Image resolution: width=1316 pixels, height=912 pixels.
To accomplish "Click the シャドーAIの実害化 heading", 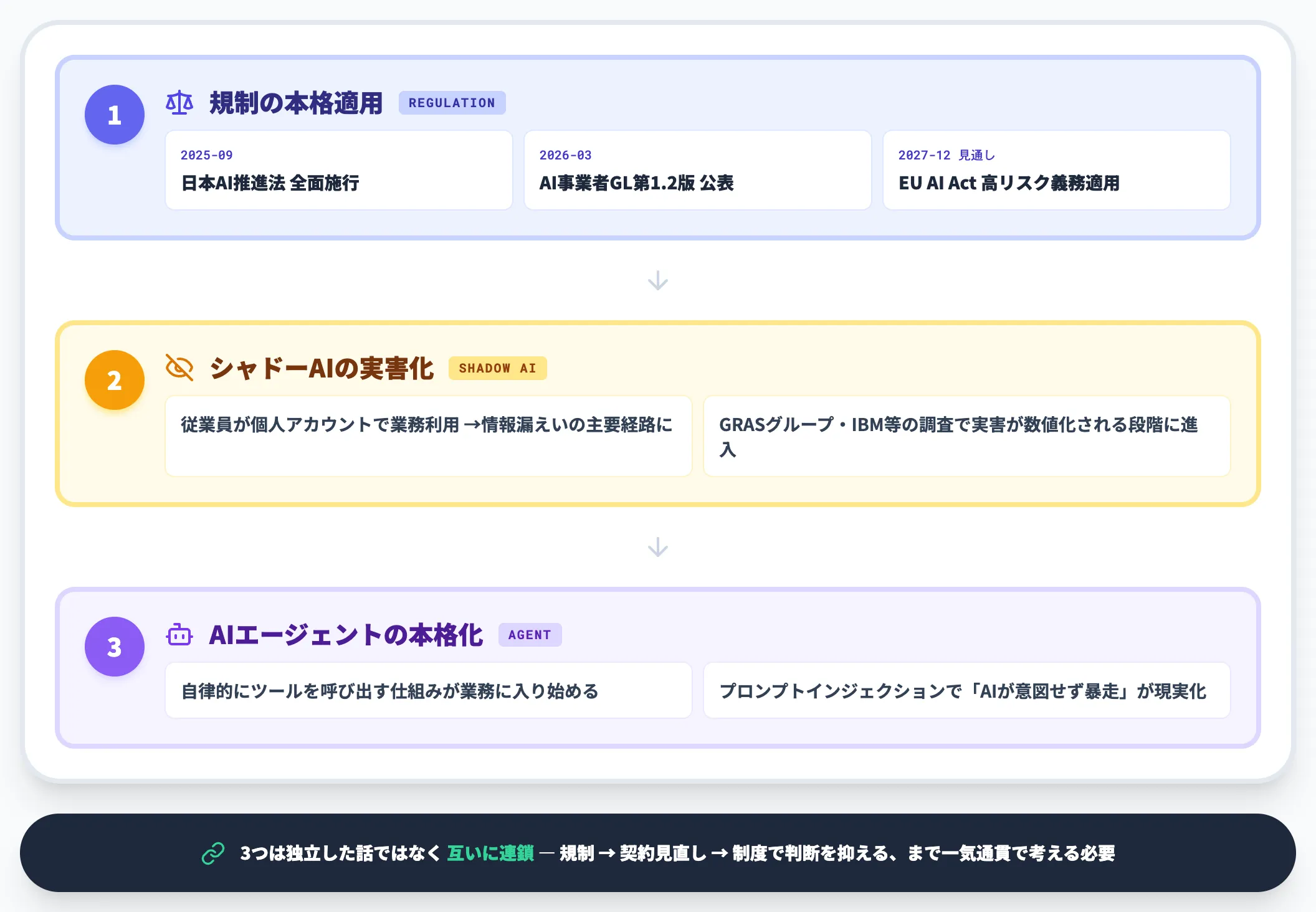I will (322, 368).
